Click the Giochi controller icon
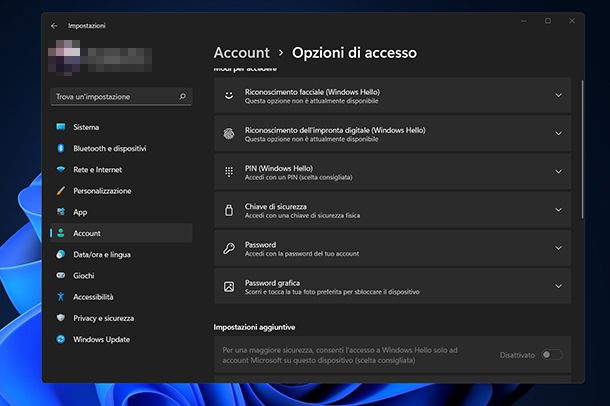Screen dimensions: 610x406 click(61, 275)
